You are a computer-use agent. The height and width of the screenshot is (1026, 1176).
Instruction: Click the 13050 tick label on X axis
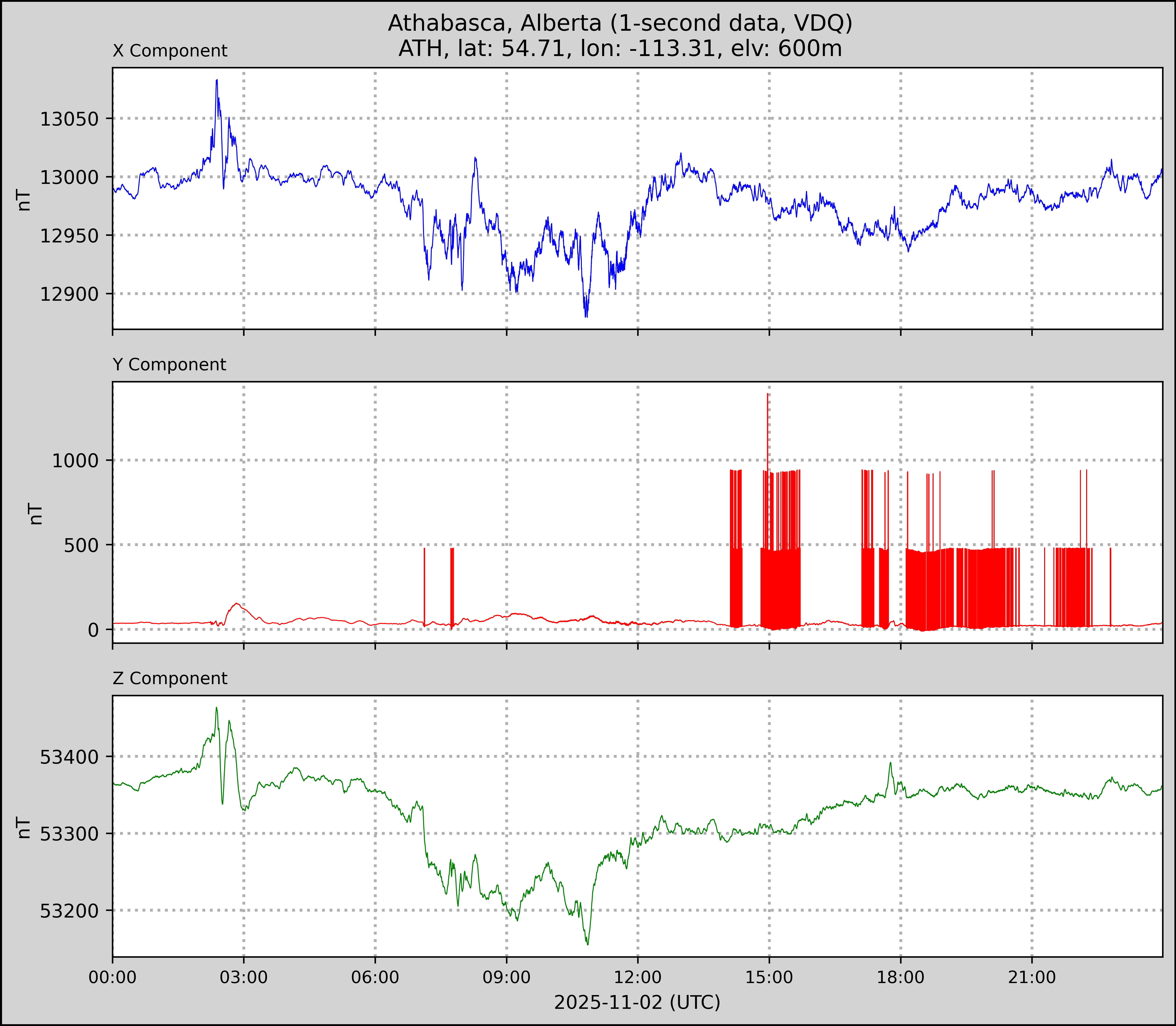(x=69, y=119)
